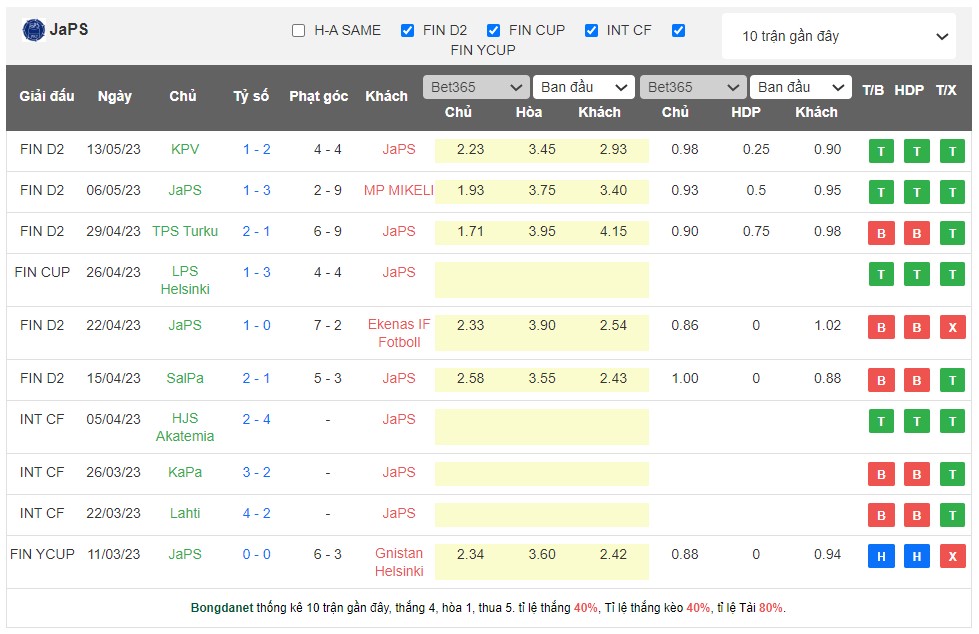Enable the H-A SAME checkbox

[298, 30]
